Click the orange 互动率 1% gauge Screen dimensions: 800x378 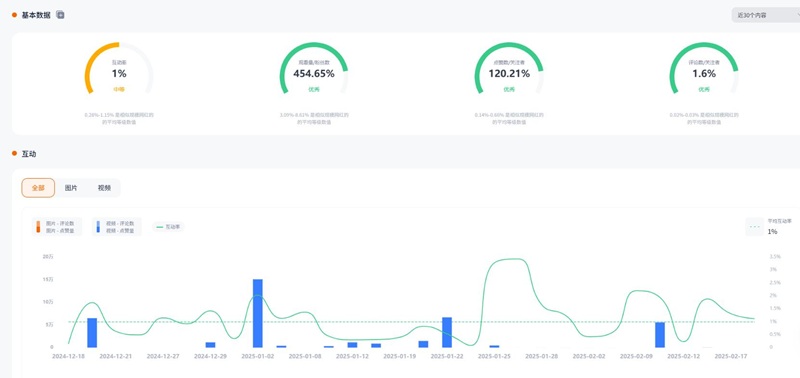click(x=119, y=69)
